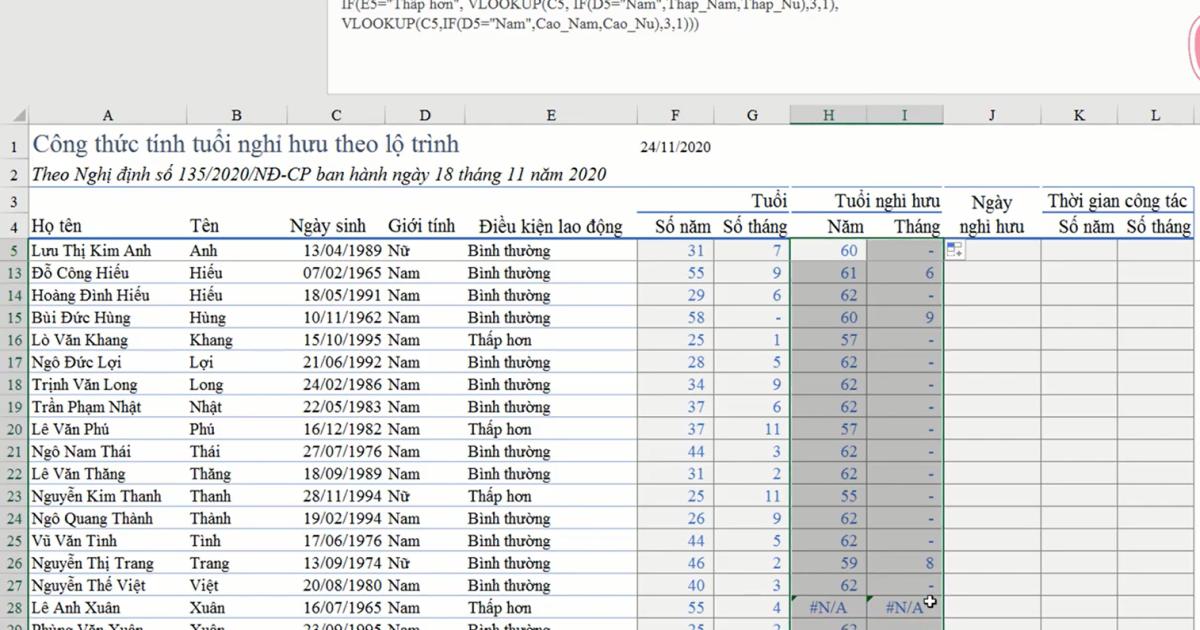
Task: Click the date cell 24/11/2020
Action: pos(675,147)
